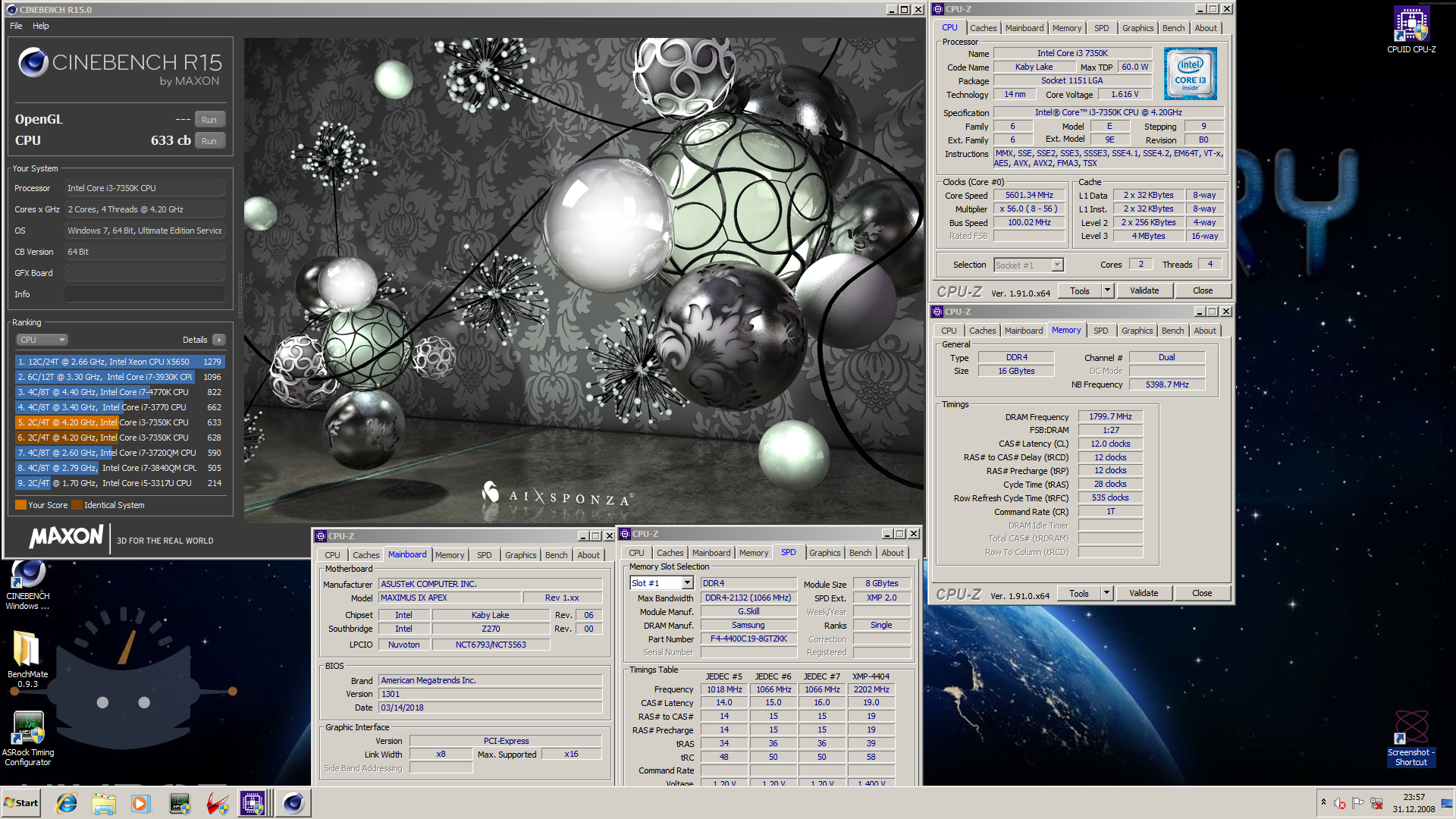Click the Core Speed 5601.34 MHz value
This screenshot has width=1456, height=819.
(1029, 195)
